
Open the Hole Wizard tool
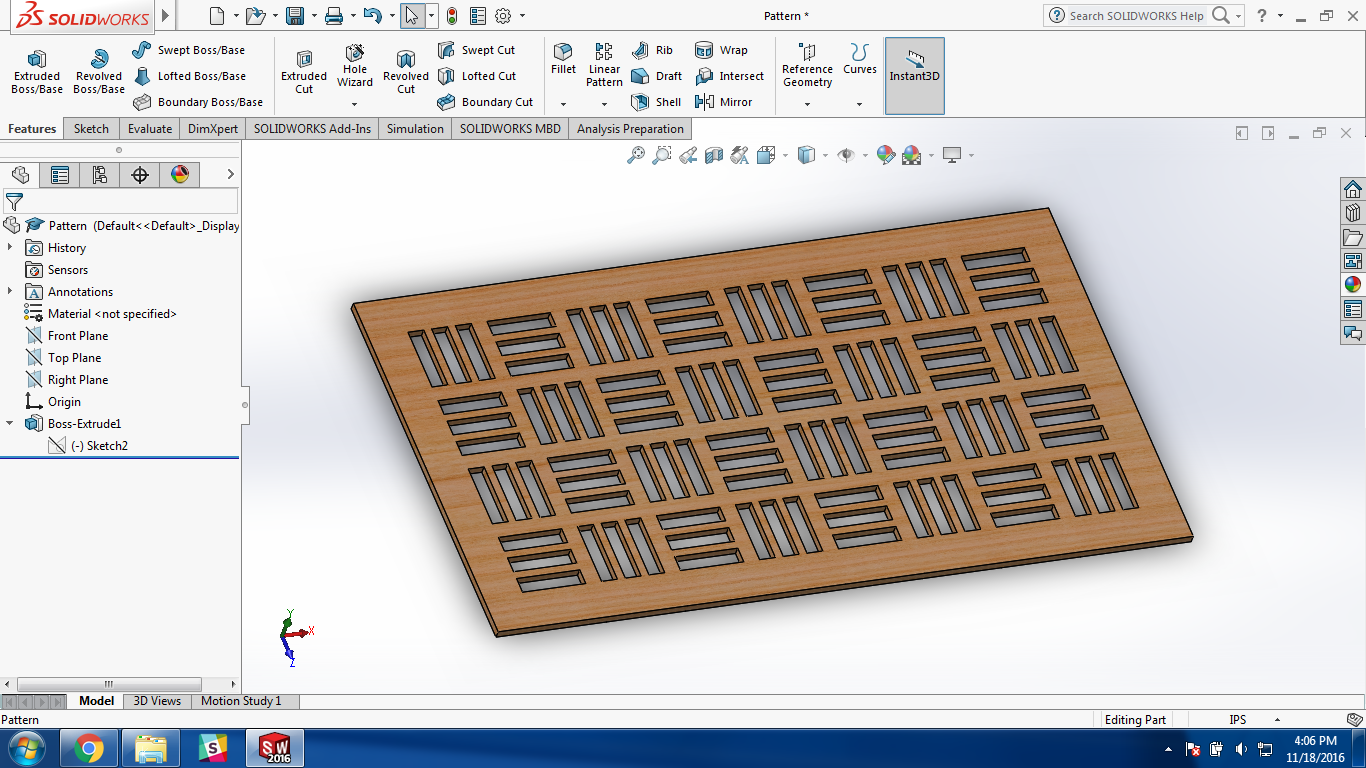(x=355, y=66)
